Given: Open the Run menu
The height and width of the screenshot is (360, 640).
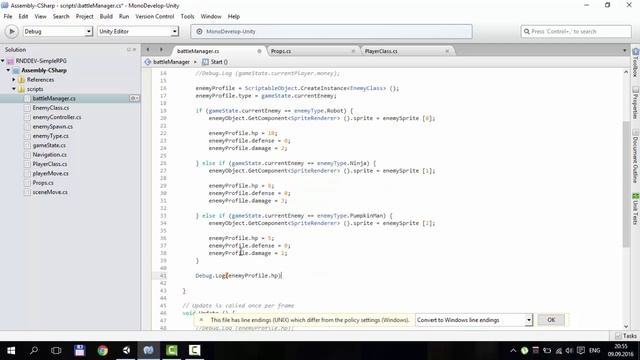Looking at the screenshot, I should (124, 16).
